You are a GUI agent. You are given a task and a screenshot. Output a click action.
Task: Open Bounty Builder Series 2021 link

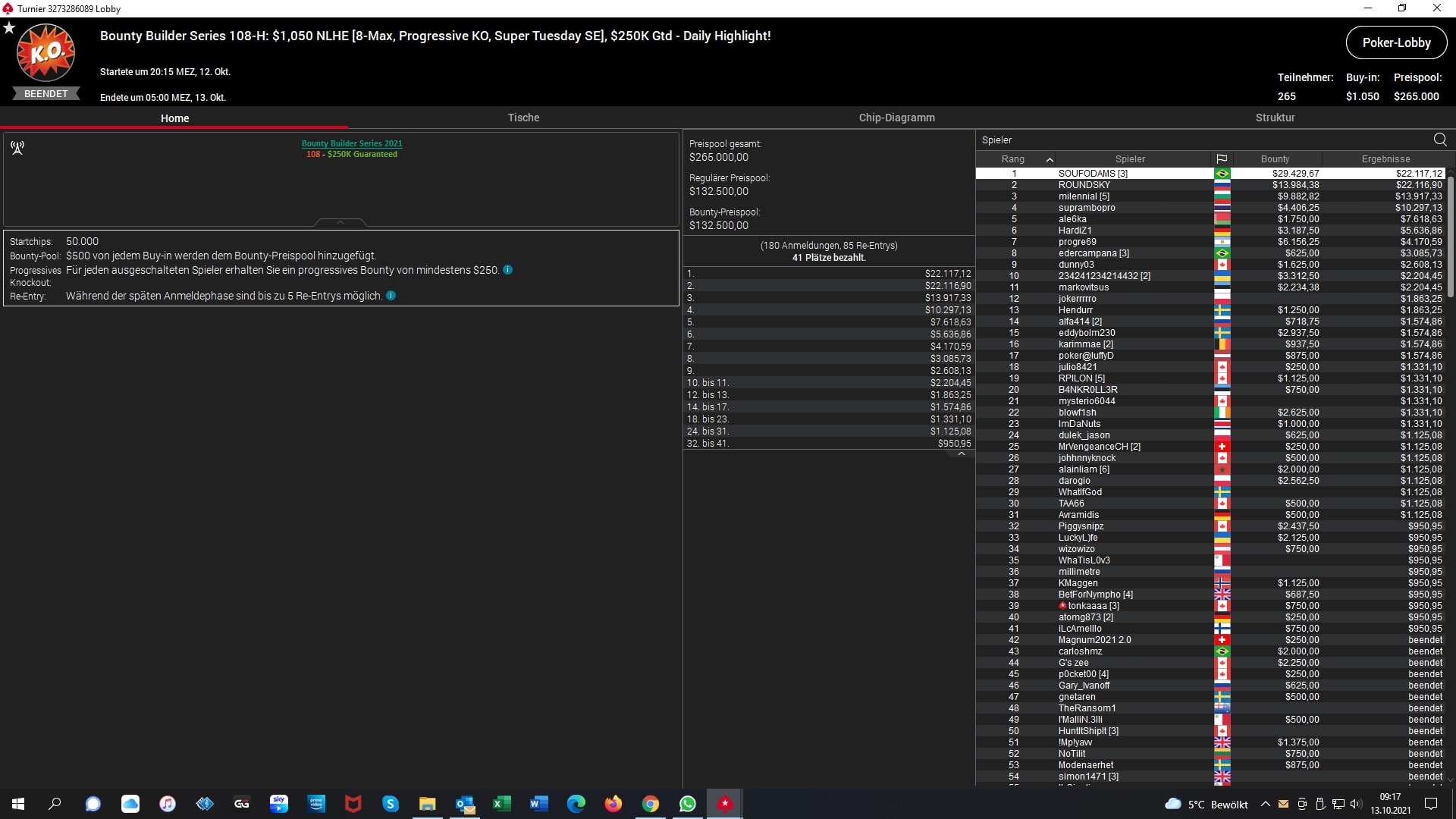coord(352,143)
